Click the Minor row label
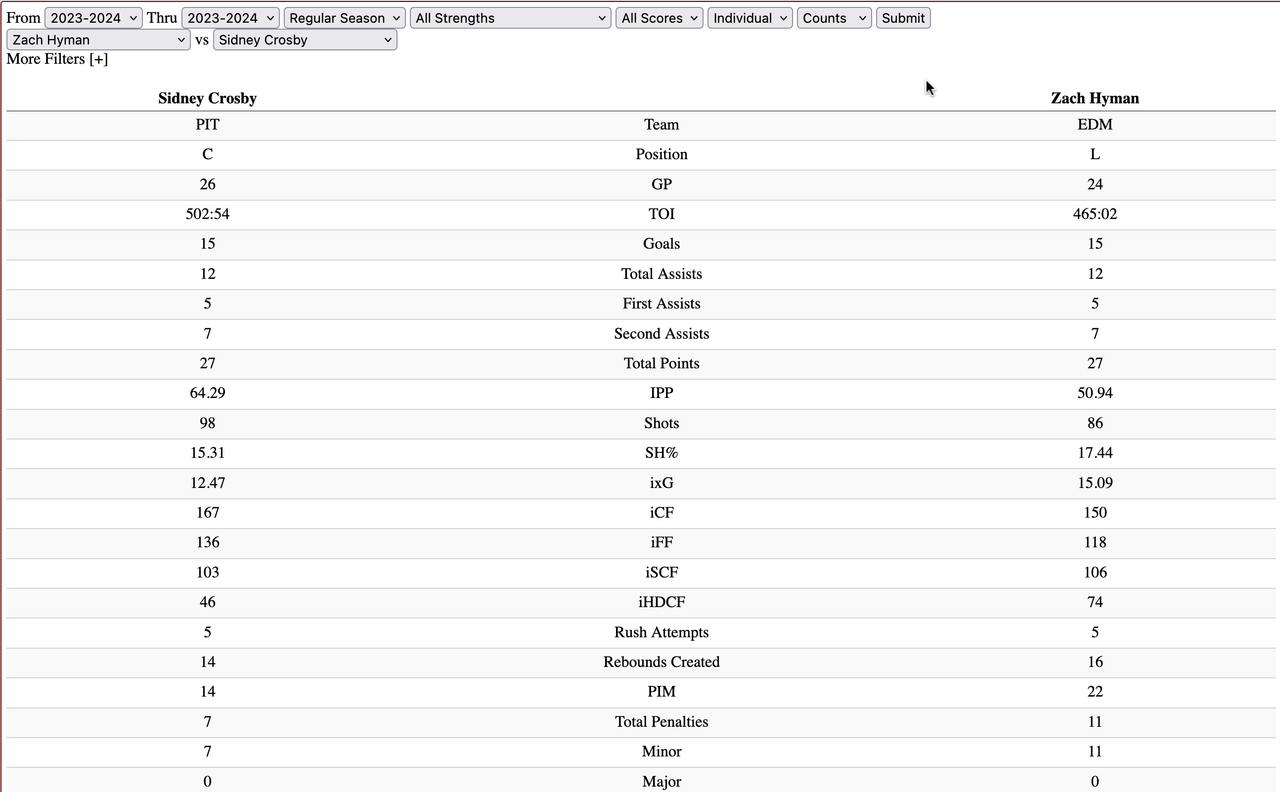Image resolution: width=1280 pixels, height=792 pixels. click(661, 752)
